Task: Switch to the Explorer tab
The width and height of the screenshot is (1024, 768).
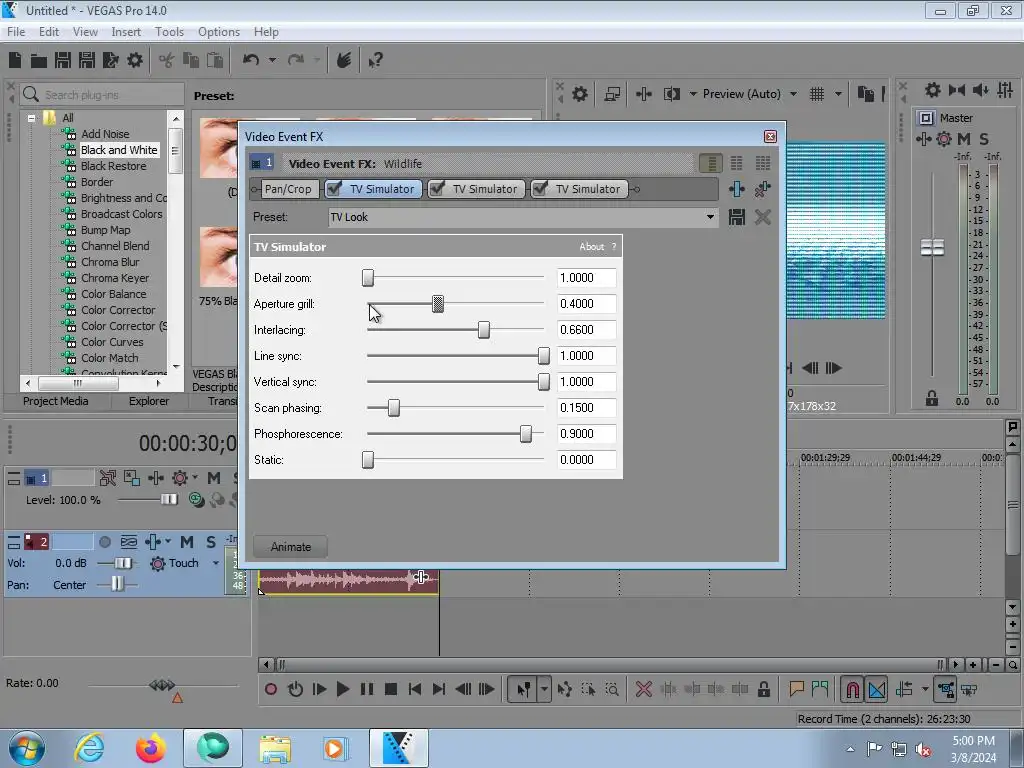Action: coord(149,401)
